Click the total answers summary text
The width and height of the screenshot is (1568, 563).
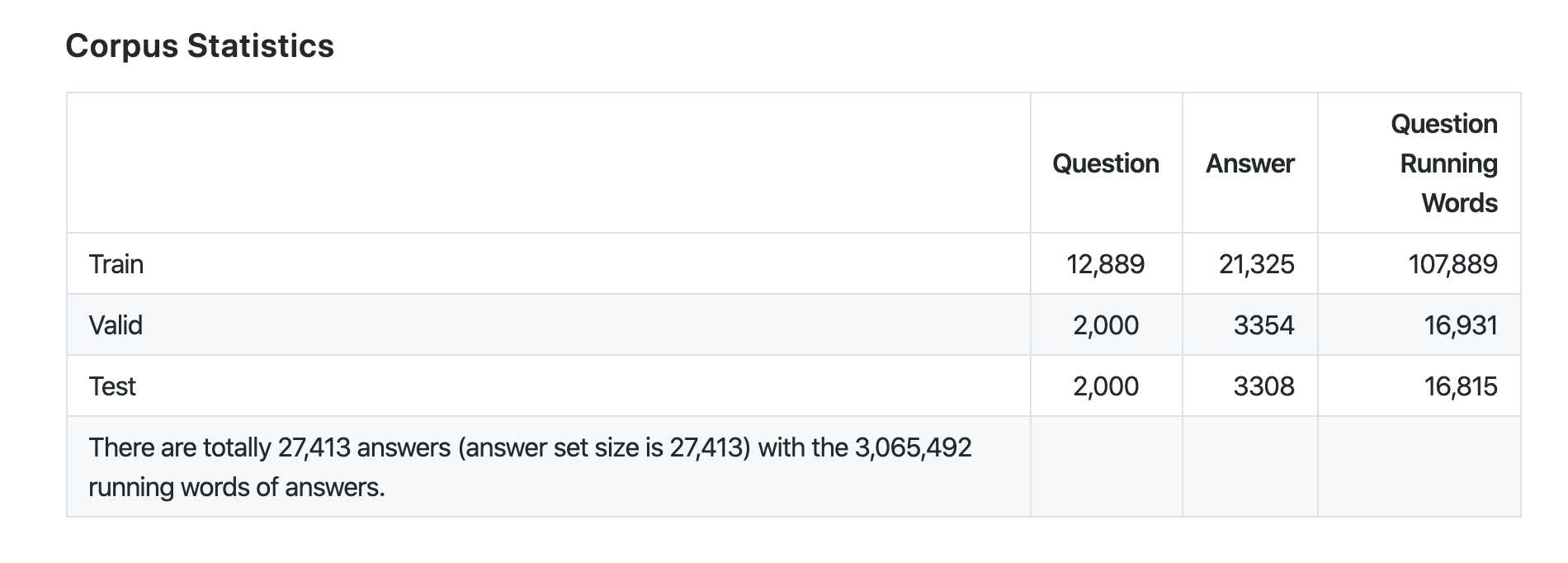tap(530, 467)
